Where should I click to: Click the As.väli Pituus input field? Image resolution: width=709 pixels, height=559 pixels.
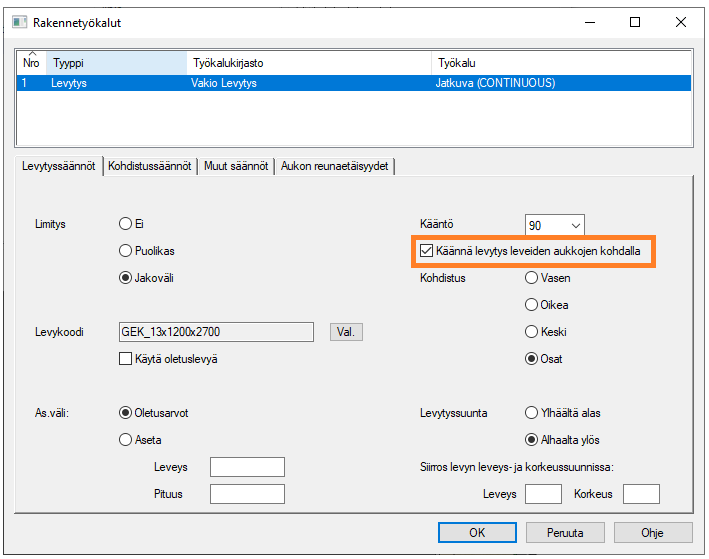pos(247,494)
